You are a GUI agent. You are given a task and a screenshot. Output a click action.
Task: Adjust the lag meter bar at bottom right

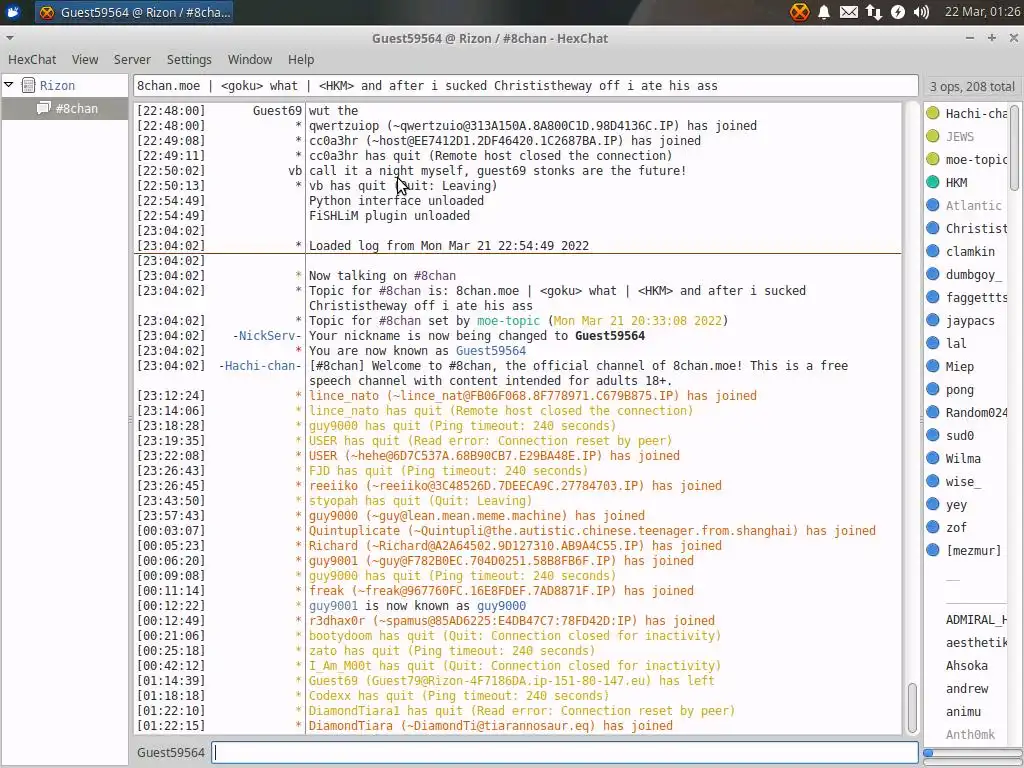tap(972, 753)
